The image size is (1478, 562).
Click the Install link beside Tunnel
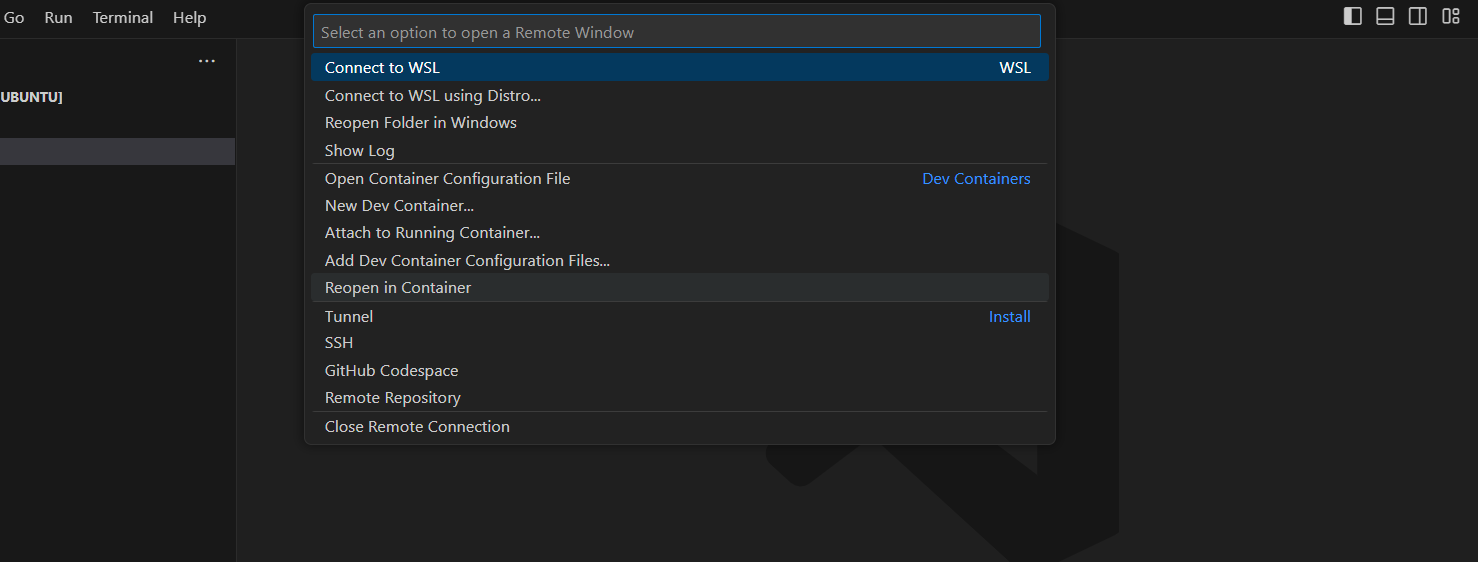pyautogui.click(x=1010, y=317)
